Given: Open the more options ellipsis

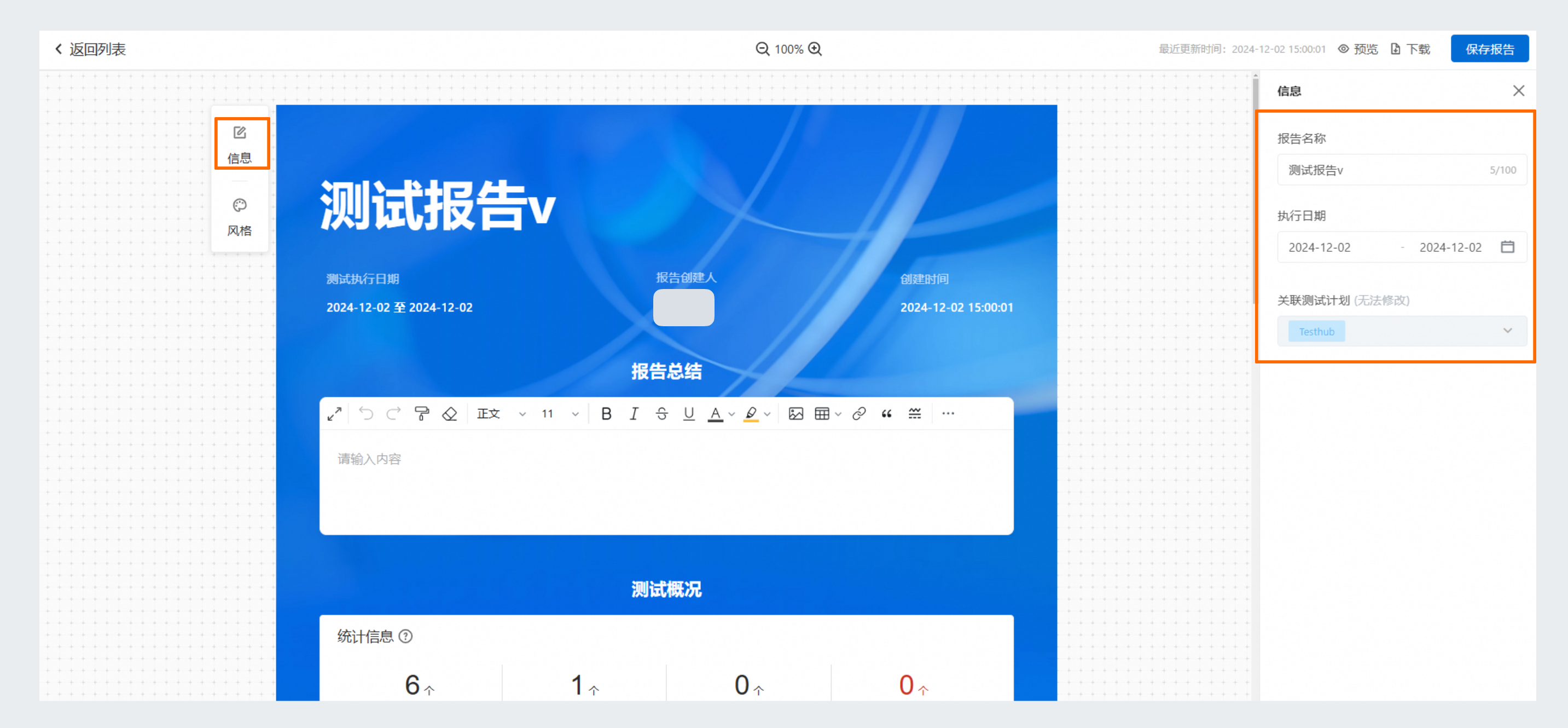Looking at the screenshot, I should 948,414.
